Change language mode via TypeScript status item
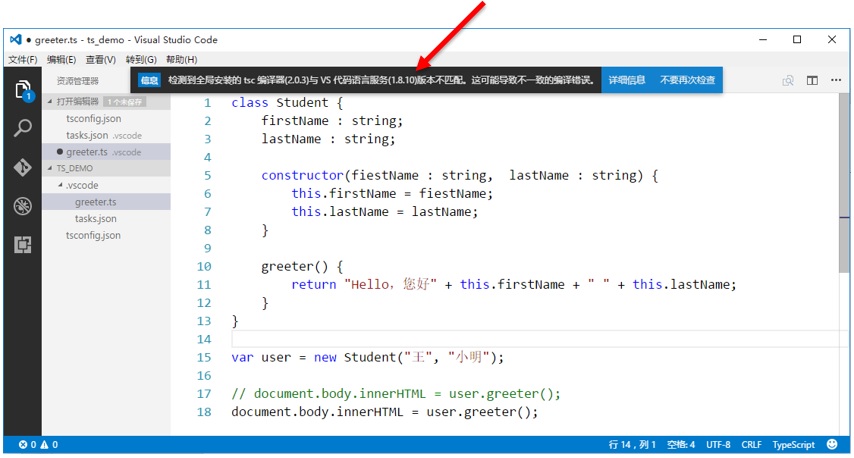 point(793,444)
